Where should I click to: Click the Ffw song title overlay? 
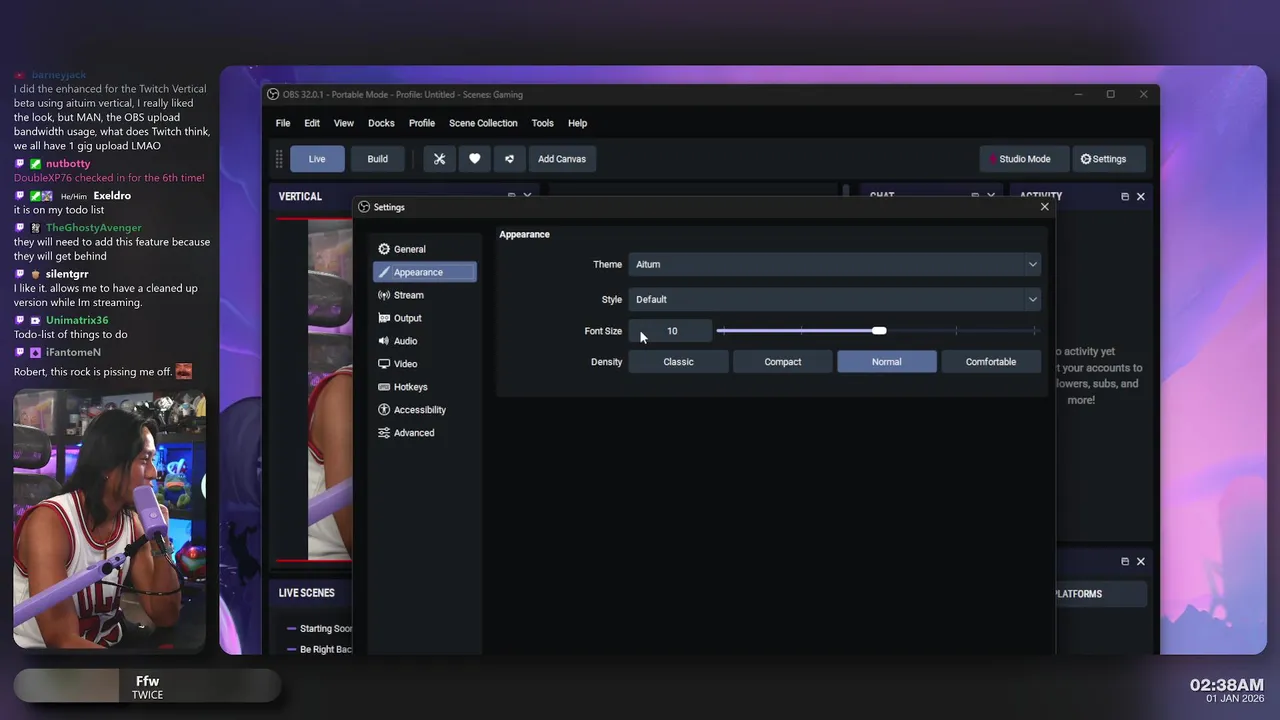click(148, 681)
